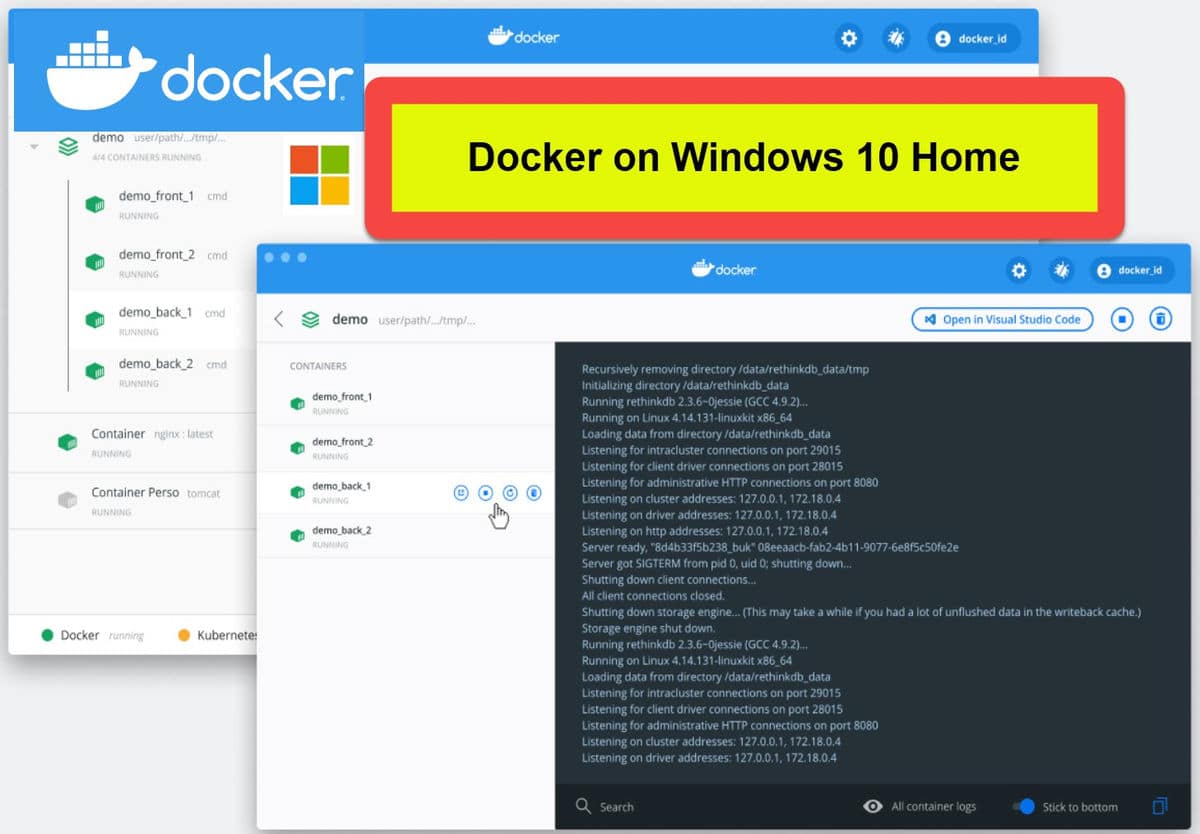The width and height of the screenshot is (1200, 834).
Task: Delete the demo application with header trash icon
Action: [1160, 319]
